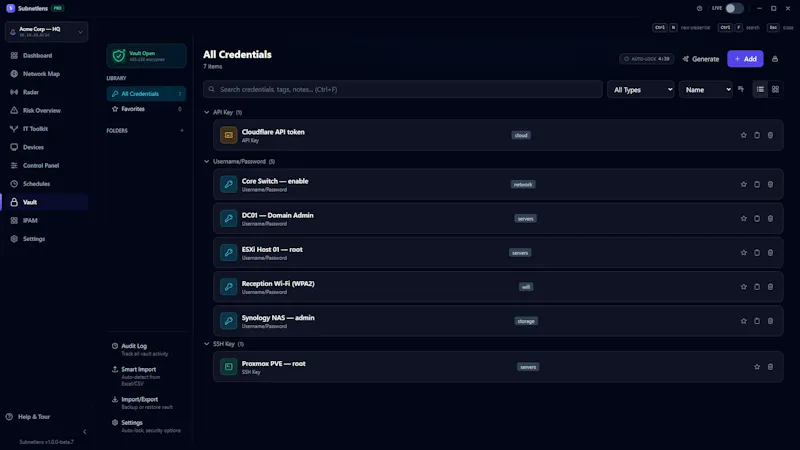The image size is (800, 450).
Task: Star the Synology NAS — admin entry
Action: click(743, 321)
